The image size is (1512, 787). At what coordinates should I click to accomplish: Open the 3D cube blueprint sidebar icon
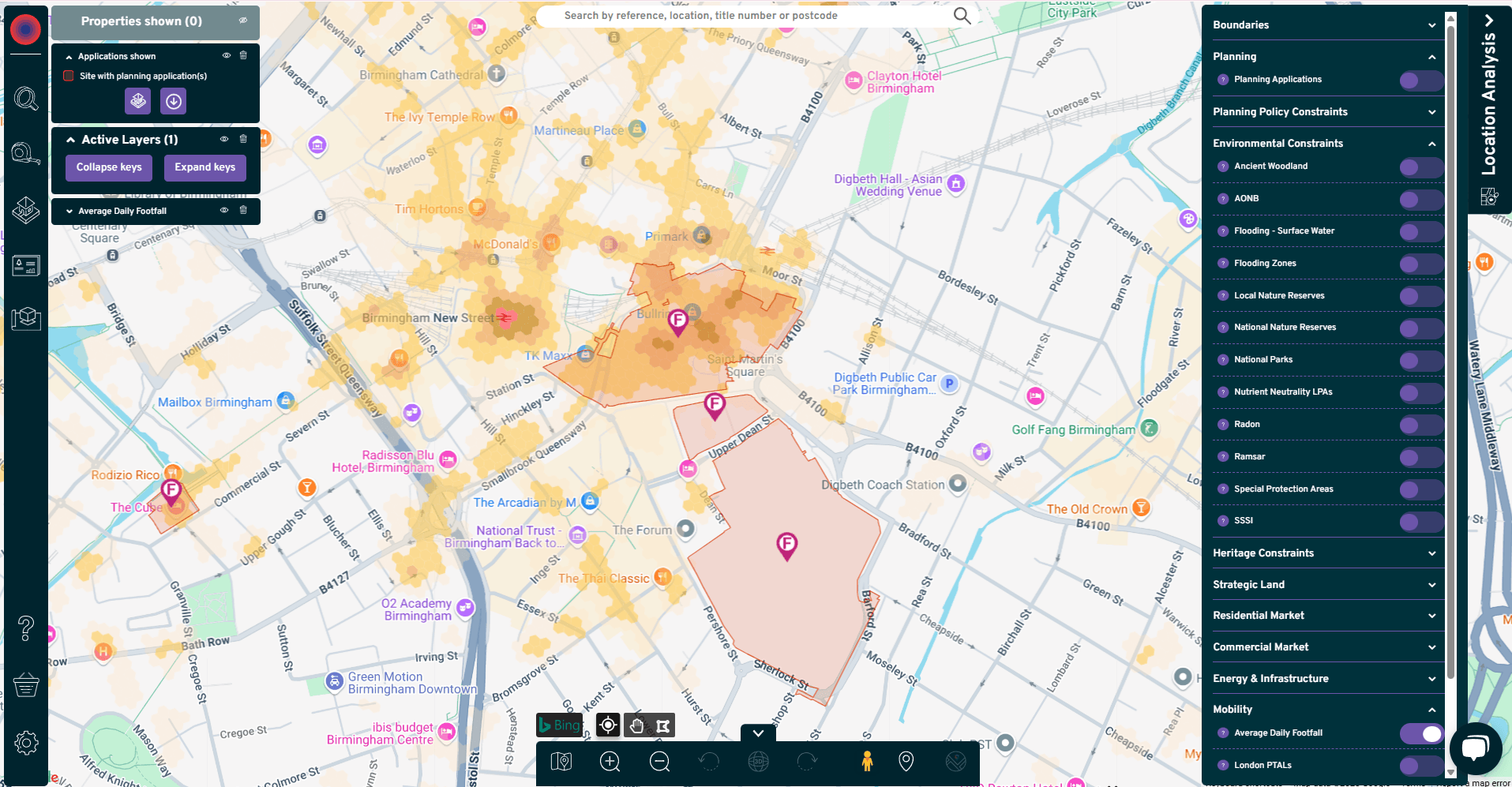tap(26, 318)
